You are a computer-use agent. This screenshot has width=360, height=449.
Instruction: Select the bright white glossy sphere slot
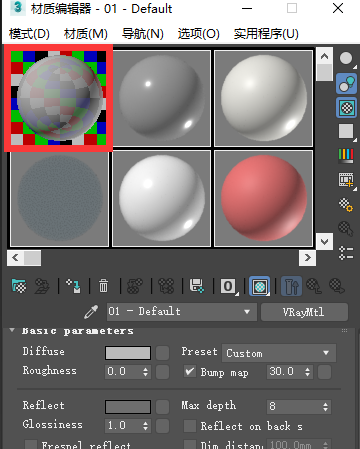click(162, 198)
